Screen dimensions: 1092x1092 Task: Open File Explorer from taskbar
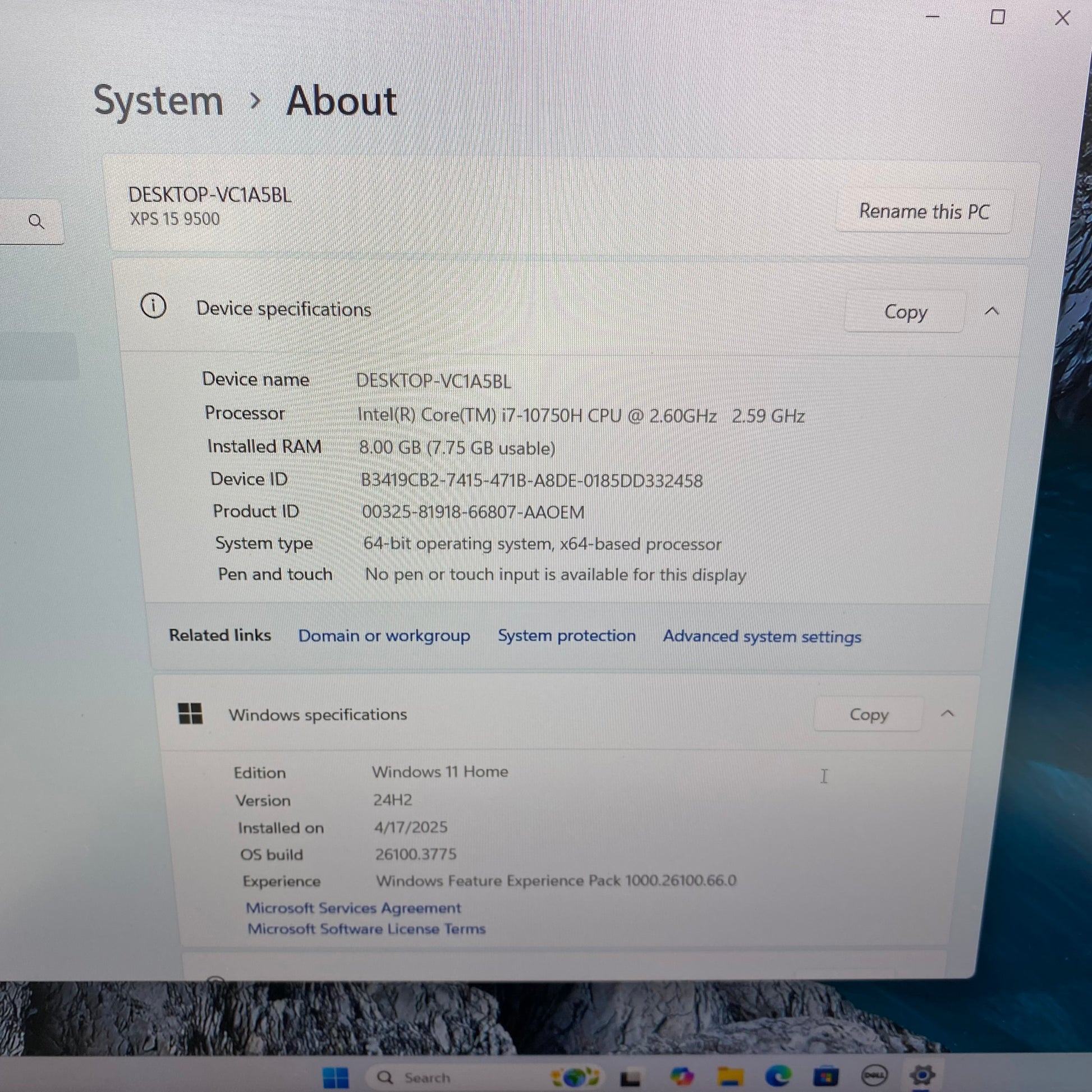tap(730, 1076)
